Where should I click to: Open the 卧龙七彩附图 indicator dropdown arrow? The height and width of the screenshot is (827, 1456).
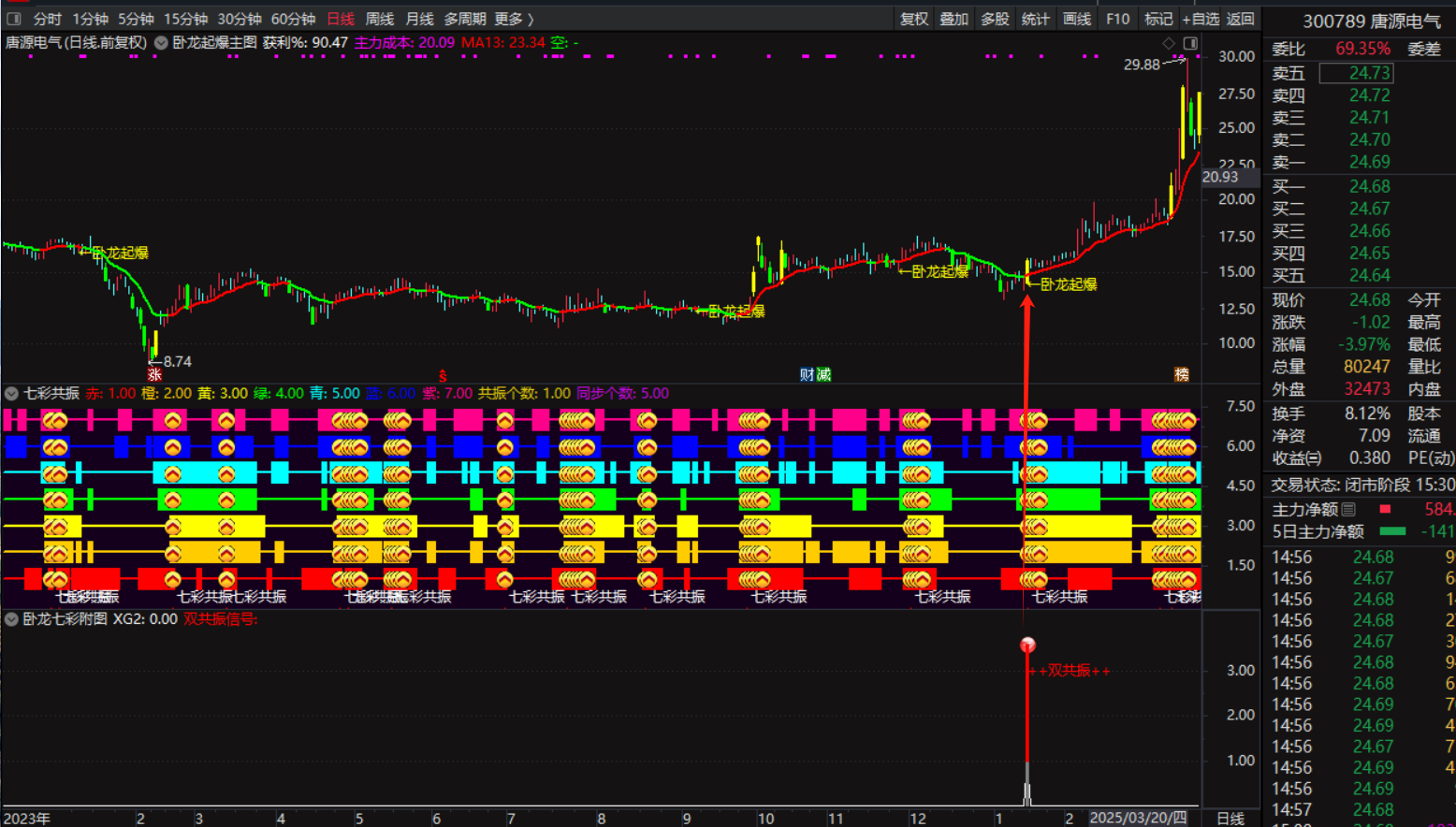pyautogui.click(x=12, y=619)
